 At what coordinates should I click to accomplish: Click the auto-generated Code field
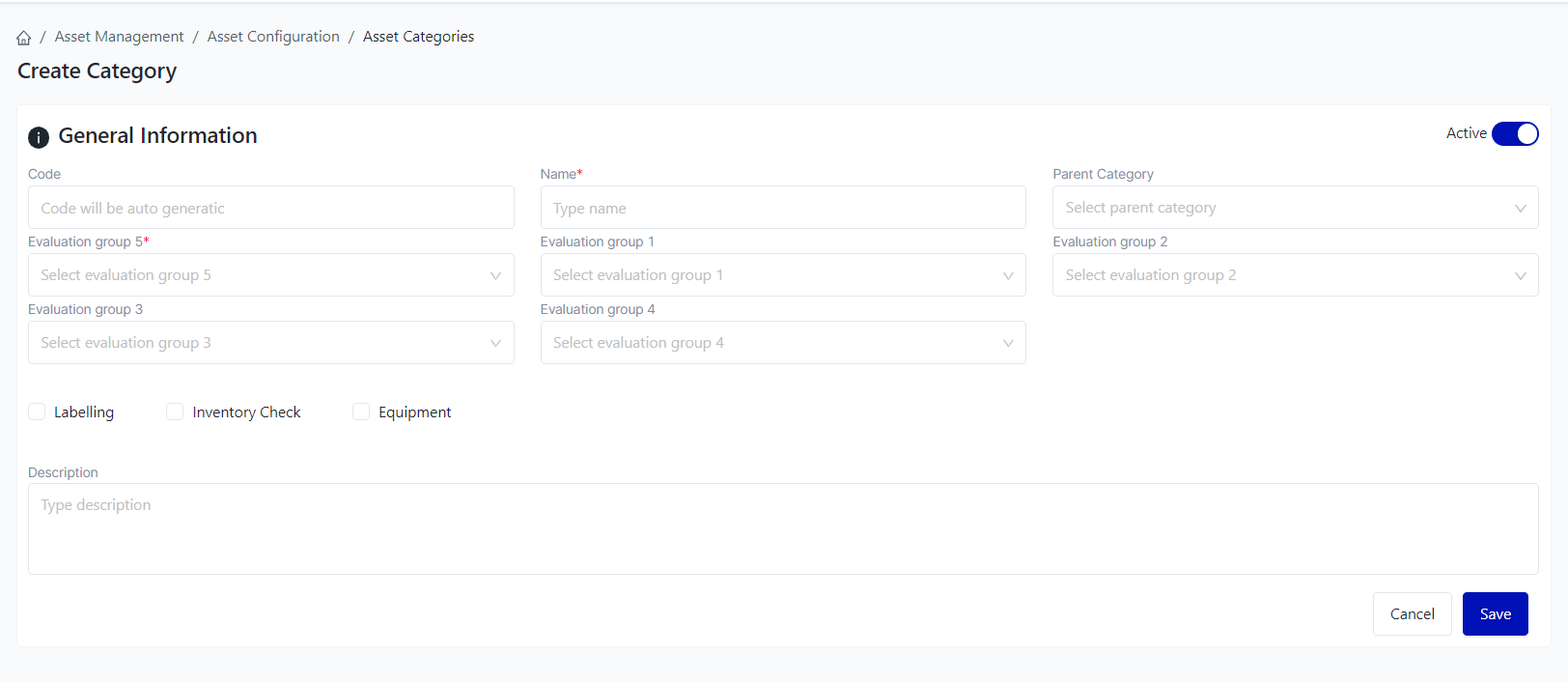(270, 208)
